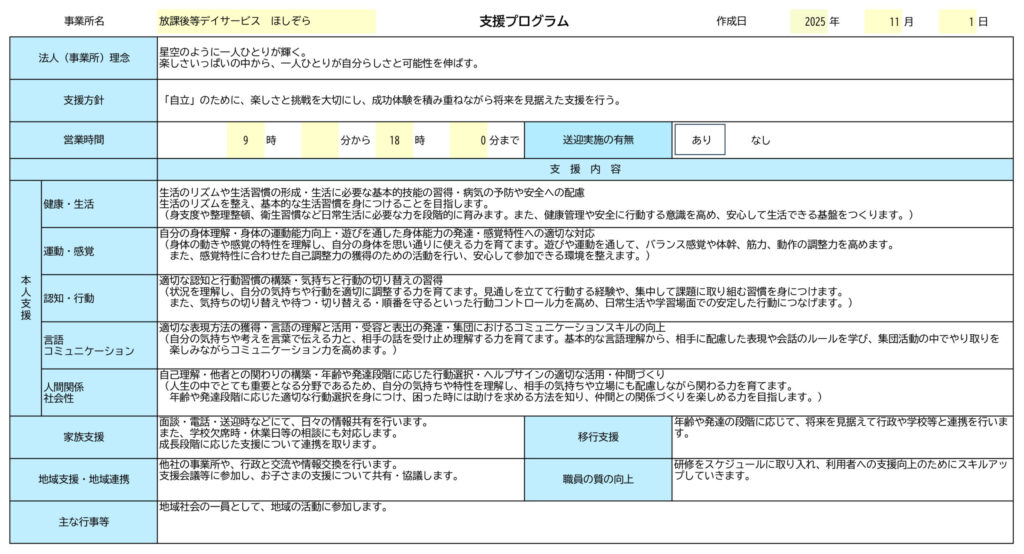The width and height of the screenshot is (1024, 554).
Task: Click the office name field 放課後等デイサービス ほしぞら
Action: tap(266, 20)
